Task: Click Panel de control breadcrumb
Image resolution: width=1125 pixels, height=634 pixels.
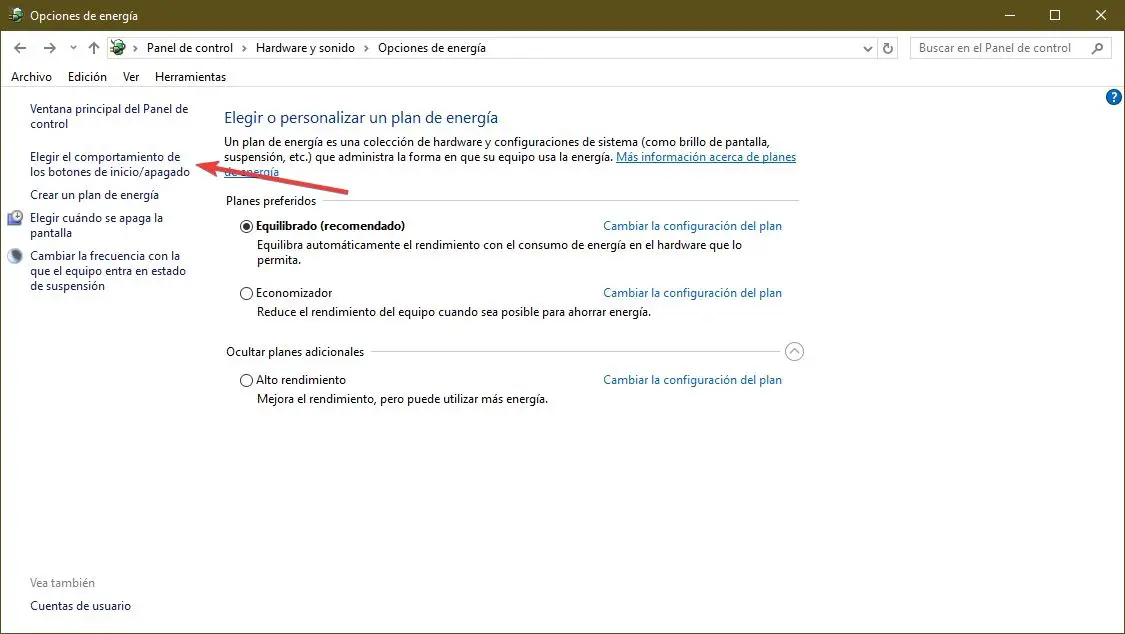Action: 190,48
